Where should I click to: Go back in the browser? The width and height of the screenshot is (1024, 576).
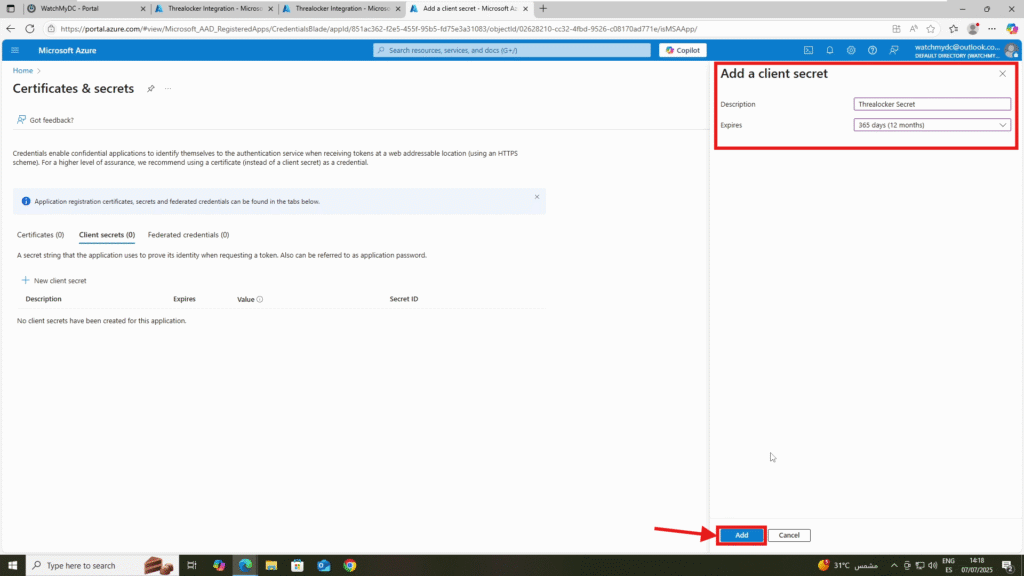point(10,29)
